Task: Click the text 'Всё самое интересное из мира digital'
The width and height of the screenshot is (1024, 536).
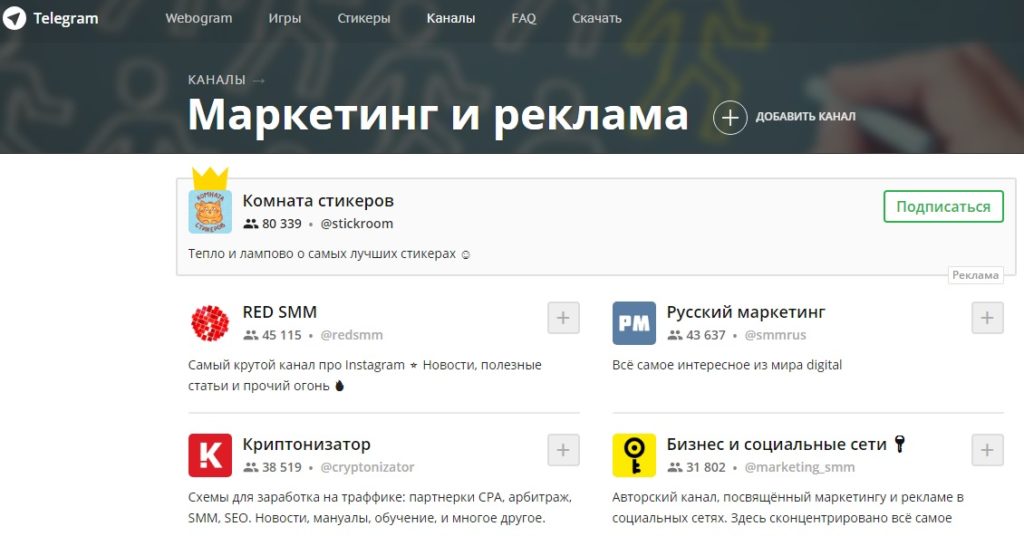Action: click(x=727, y=365)
